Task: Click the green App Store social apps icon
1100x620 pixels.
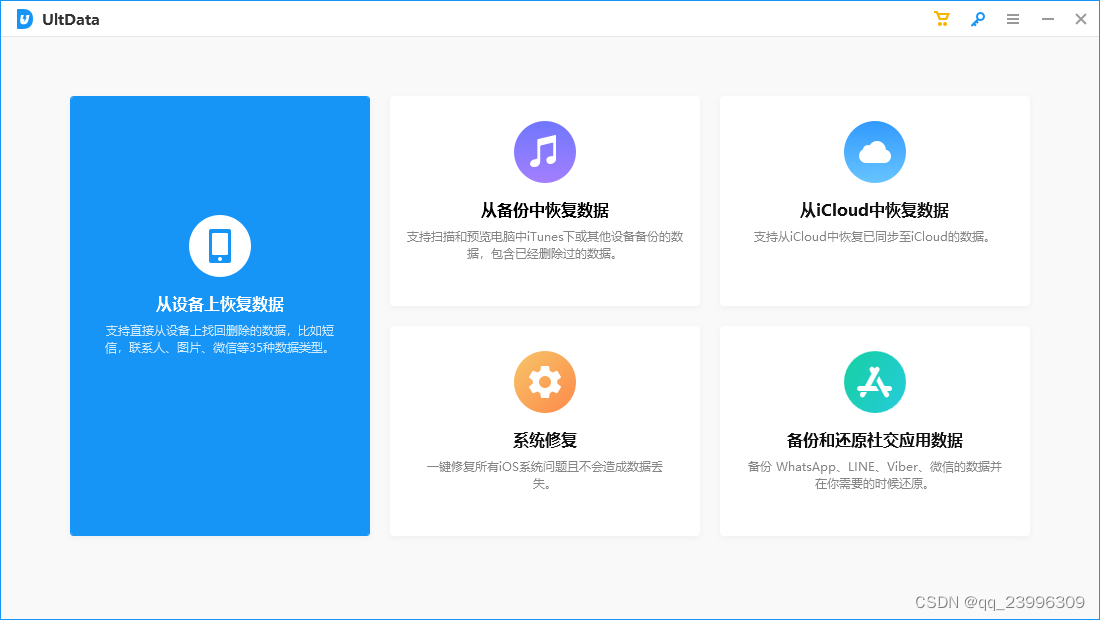Action: click(x=874, y=382)
